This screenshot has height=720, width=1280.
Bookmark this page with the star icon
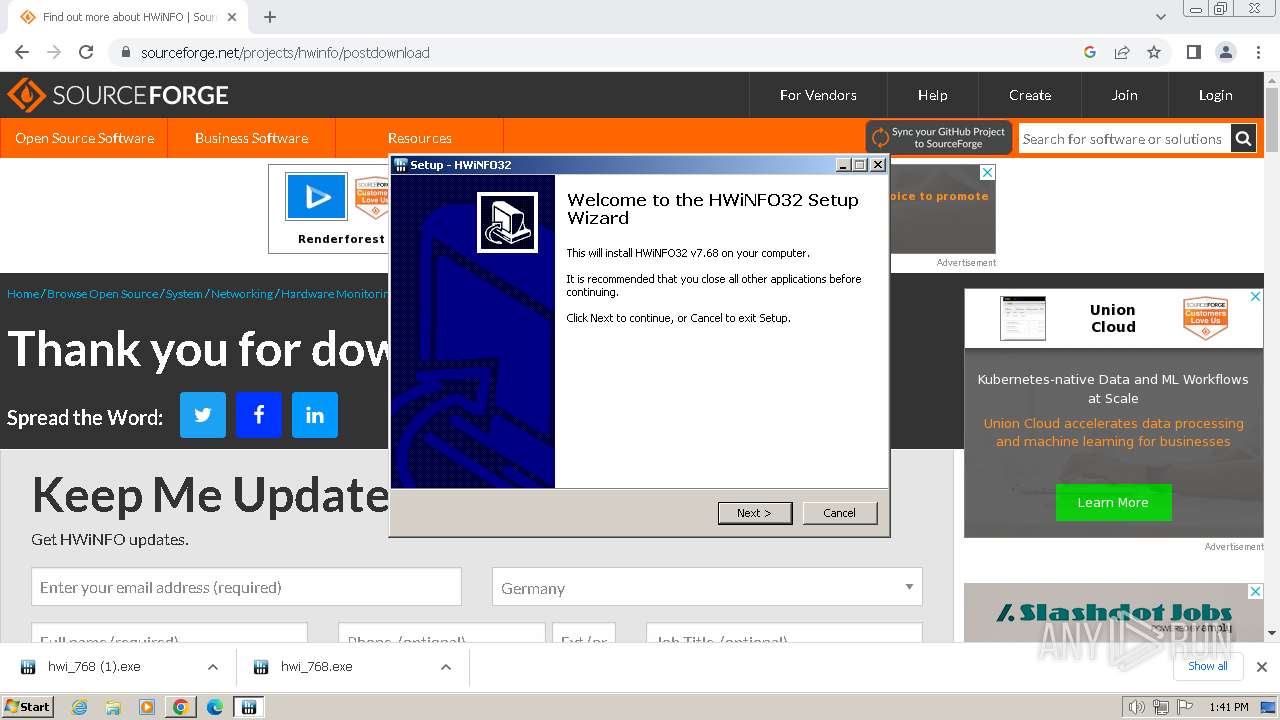tap(1154, 52)
